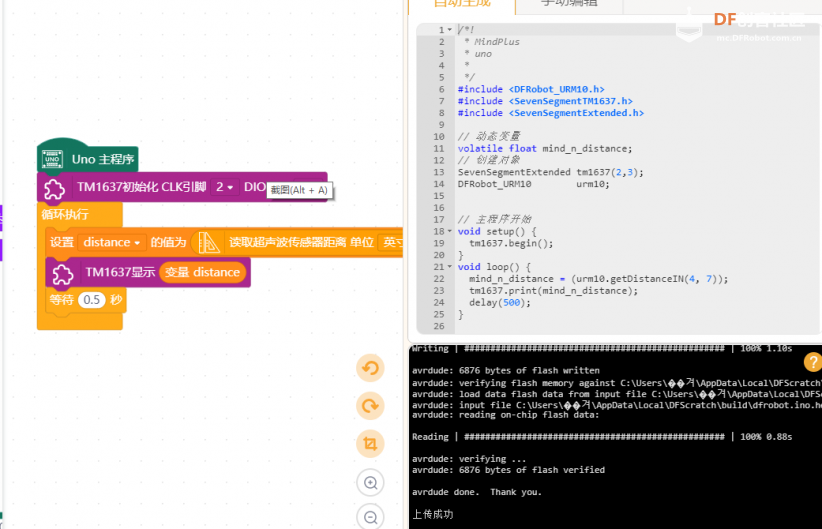The image size is (822, 529).
Task: Click 'avrdude done. Thank you.' console line
Action: [477, 492]
